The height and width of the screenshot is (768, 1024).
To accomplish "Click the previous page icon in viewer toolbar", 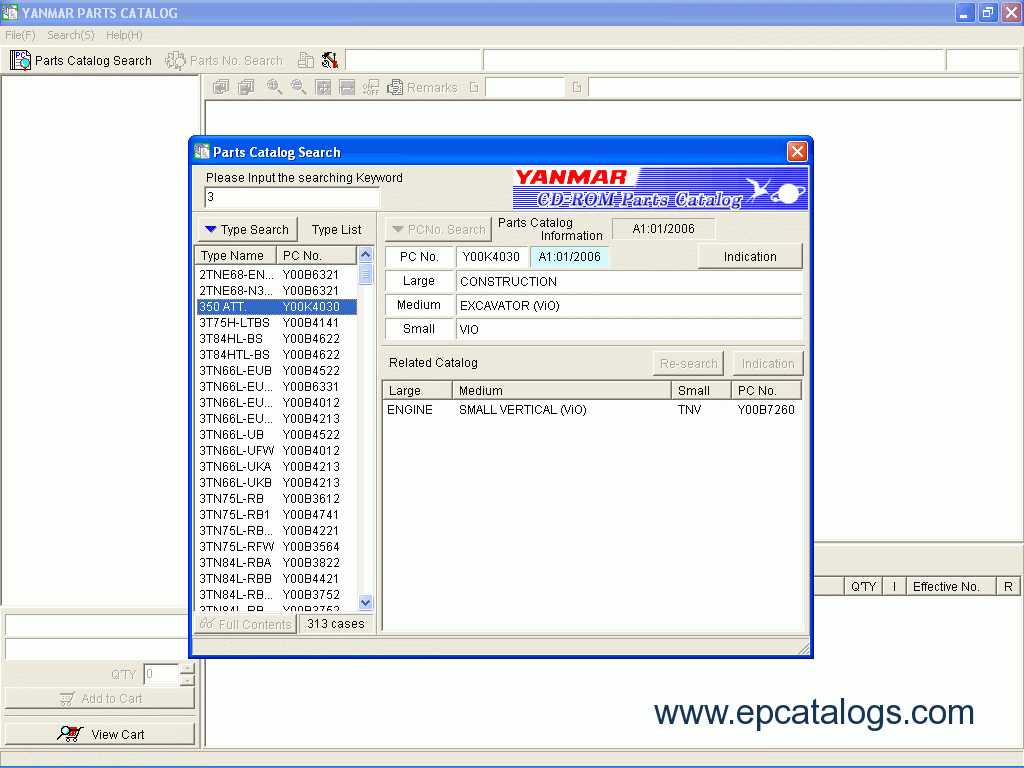I will pos(221,87).
